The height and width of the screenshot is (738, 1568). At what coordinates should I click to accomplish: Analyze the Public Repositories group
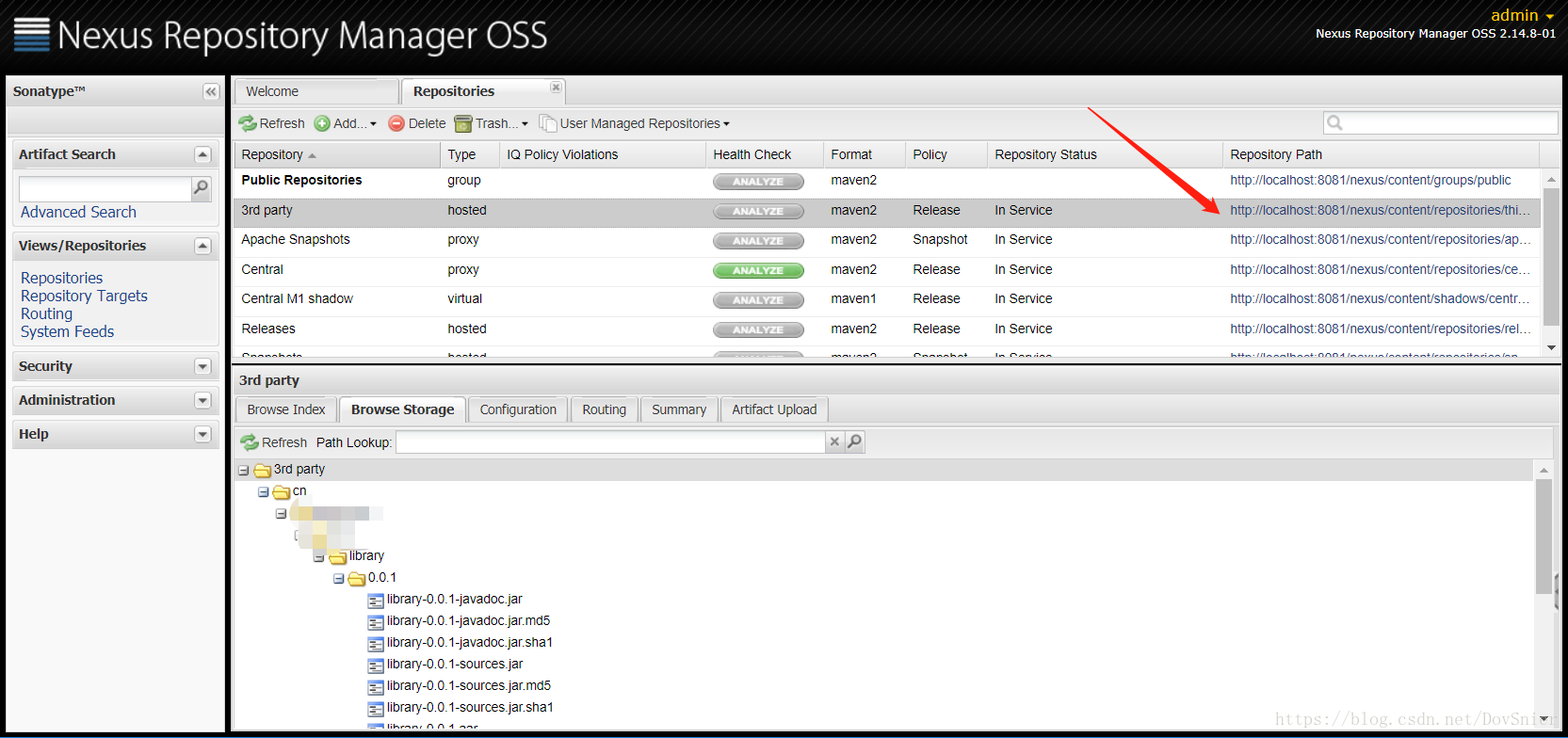click(758, 182)
